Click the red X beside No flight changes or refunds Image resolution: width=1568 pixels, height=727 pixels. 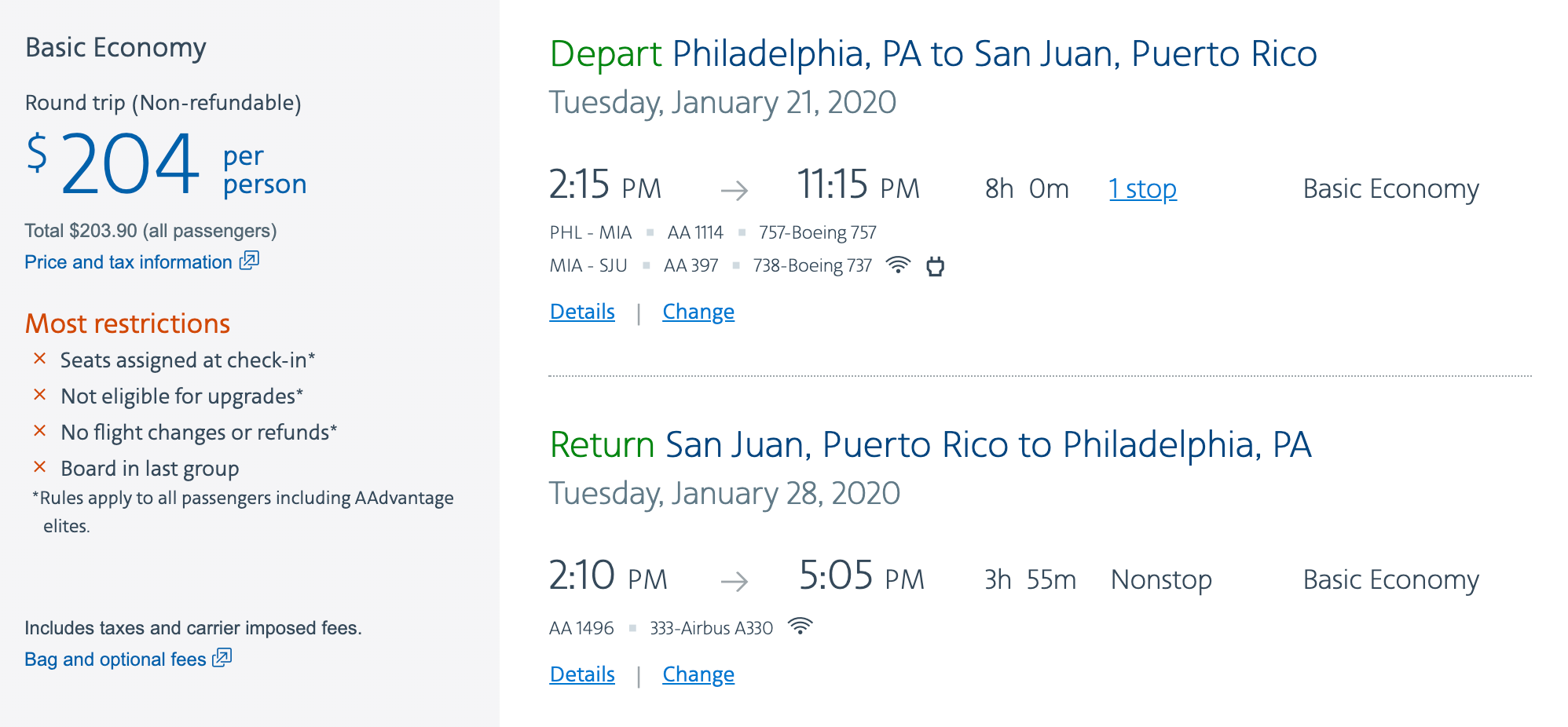coord(40,431)
